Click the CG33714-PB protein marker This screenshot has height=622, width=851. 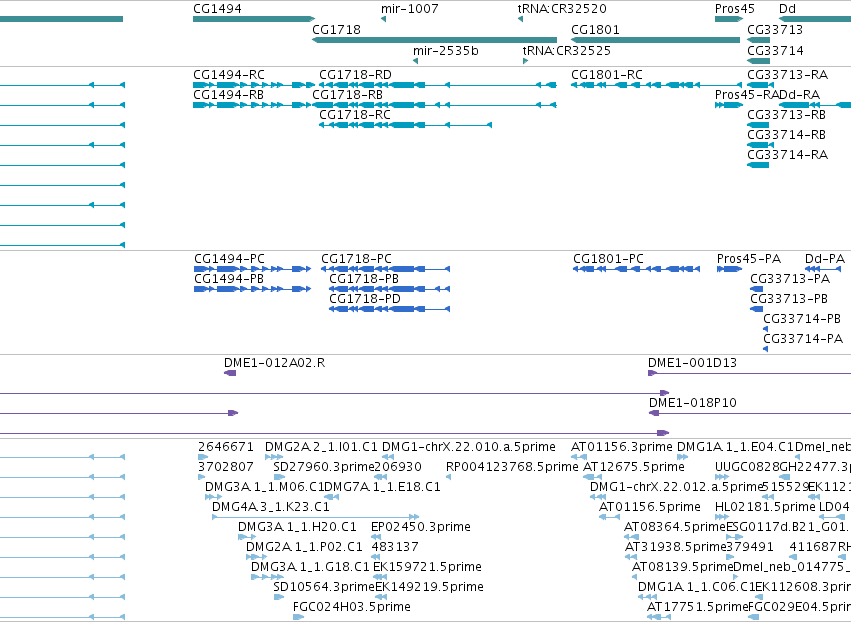tap(765, 329)
